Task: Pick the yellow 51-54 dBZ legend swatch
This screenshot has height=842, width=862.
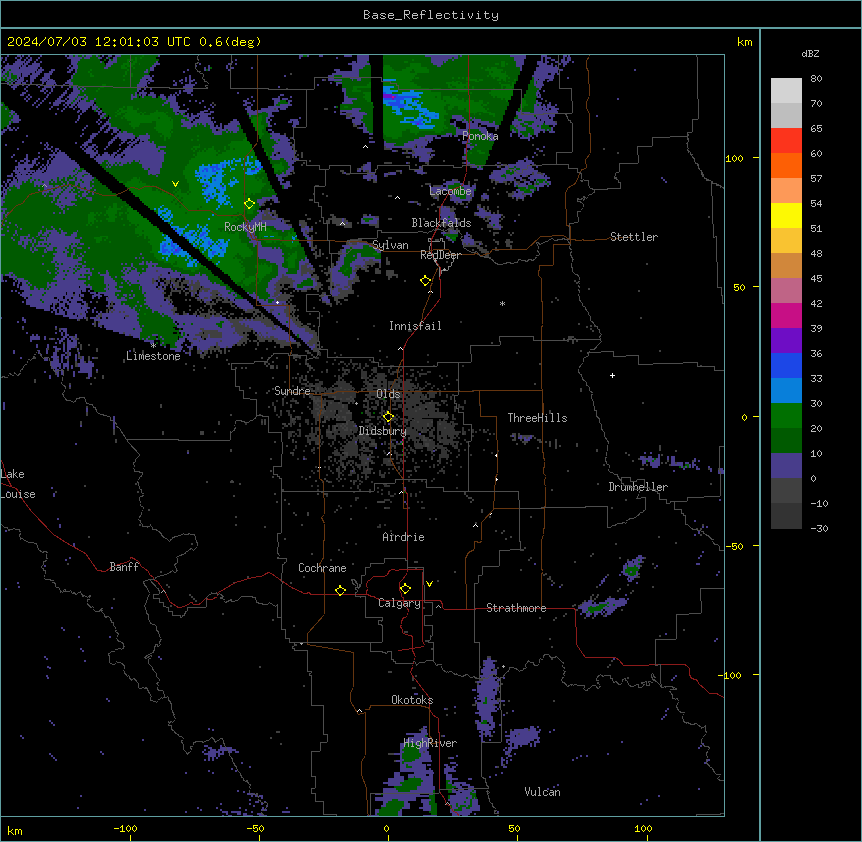Action: (786, 215)
